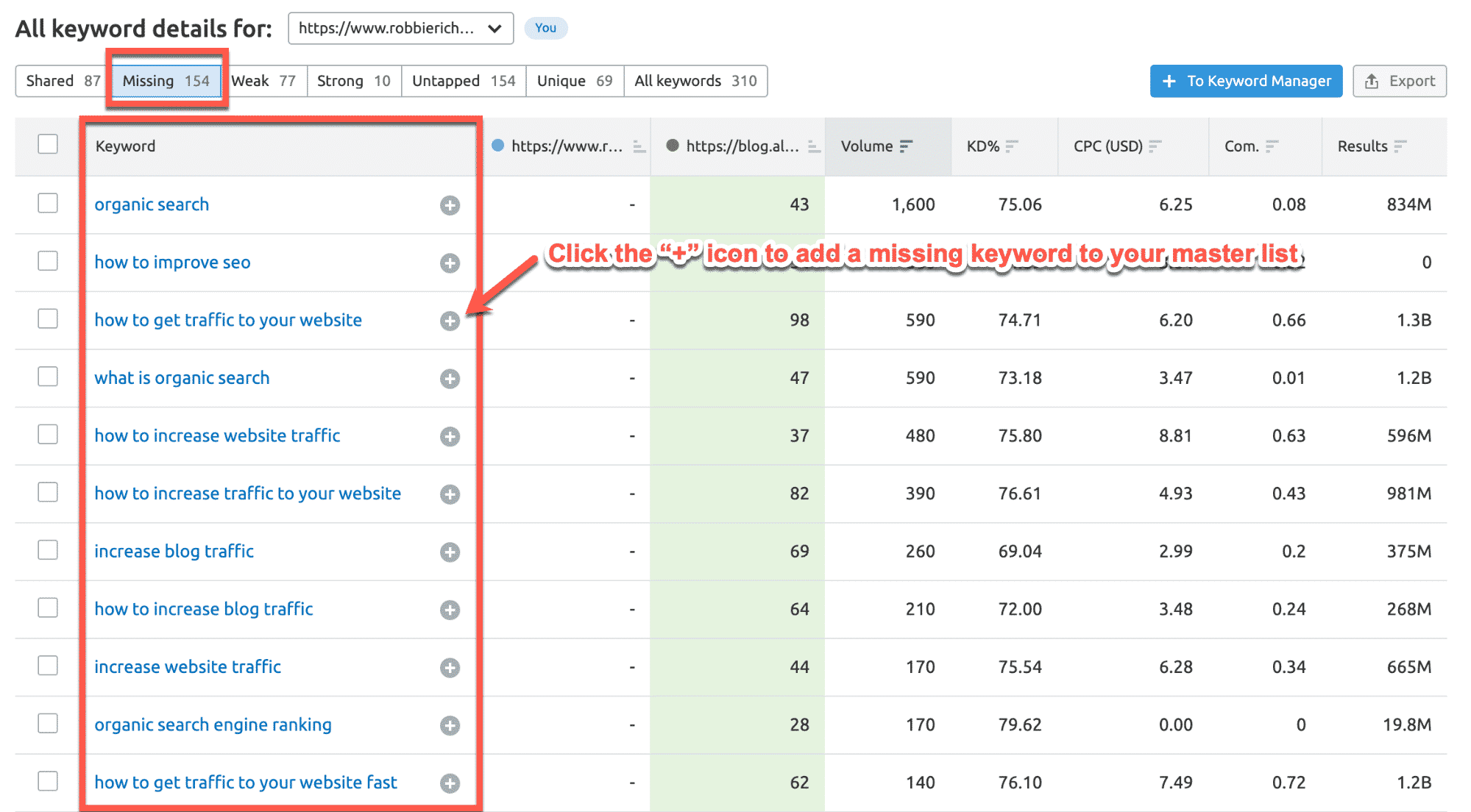Switch to the Weak 77 tab
Viewport: 1471px width, 812px height.
264,81
